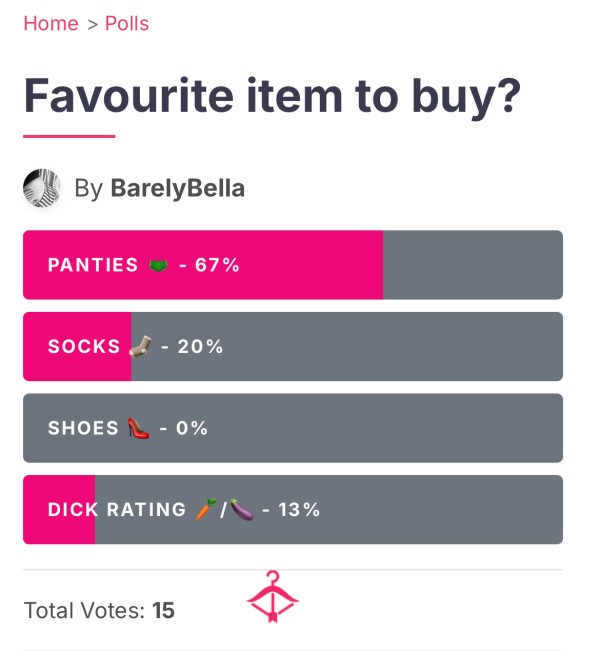Open the BarelyBella username link
The height and width of the screenshot is (651, 600).
177,188
